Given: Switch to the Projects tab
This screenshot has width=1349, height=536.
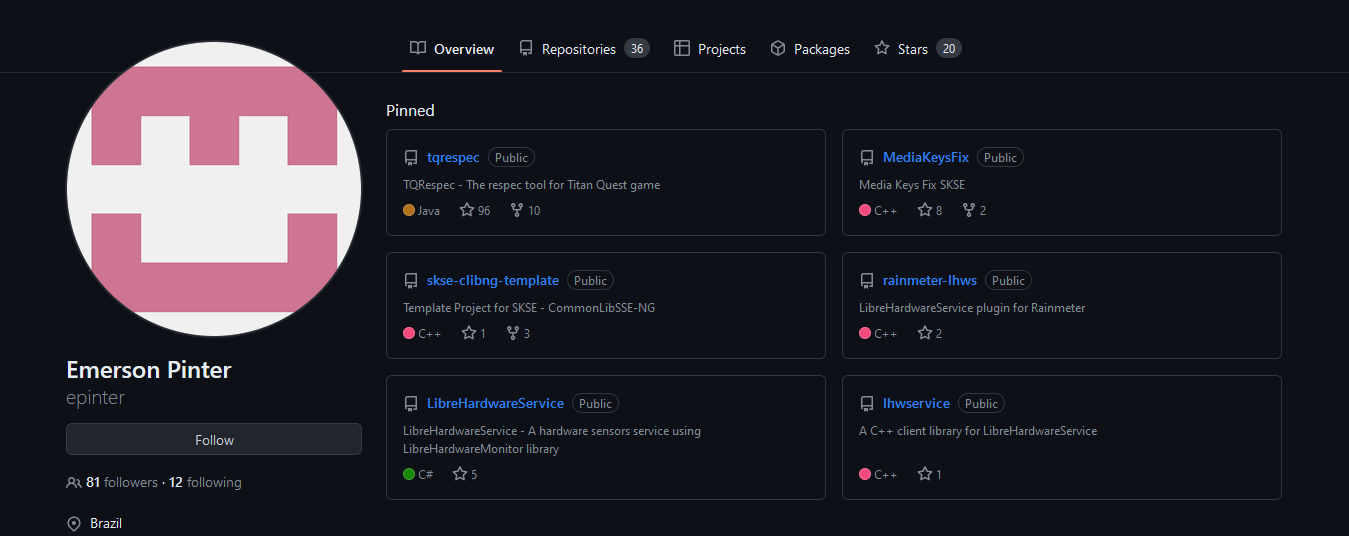Looking at the screenshot, I should [710, 49].
